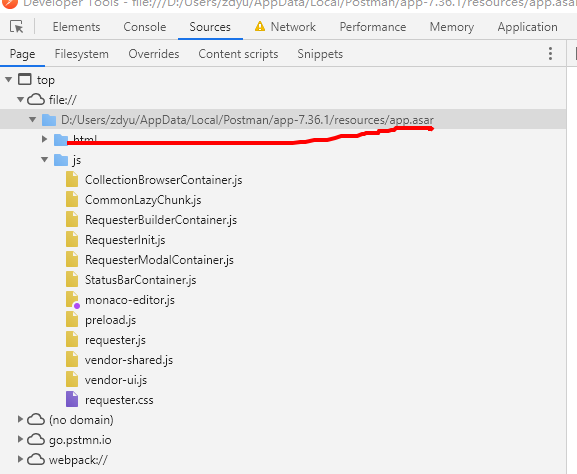
Task: Click the monaco-editor.js file icon with purple dot
Action: click(72, 300)
